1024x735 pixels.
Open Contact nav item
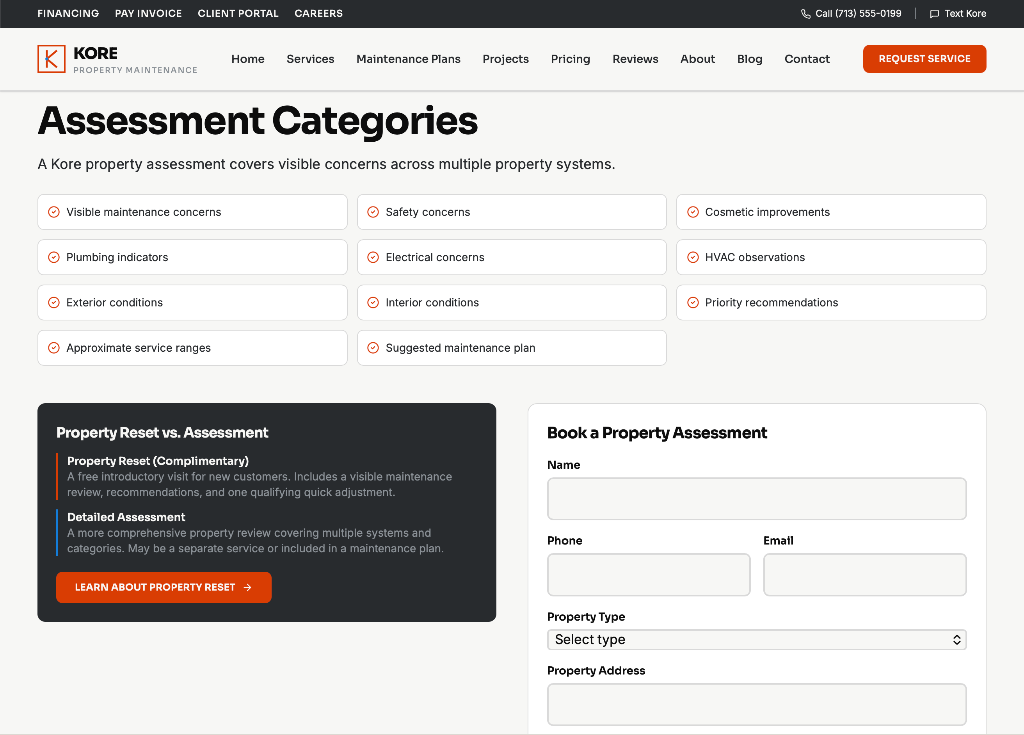[807, 59]
